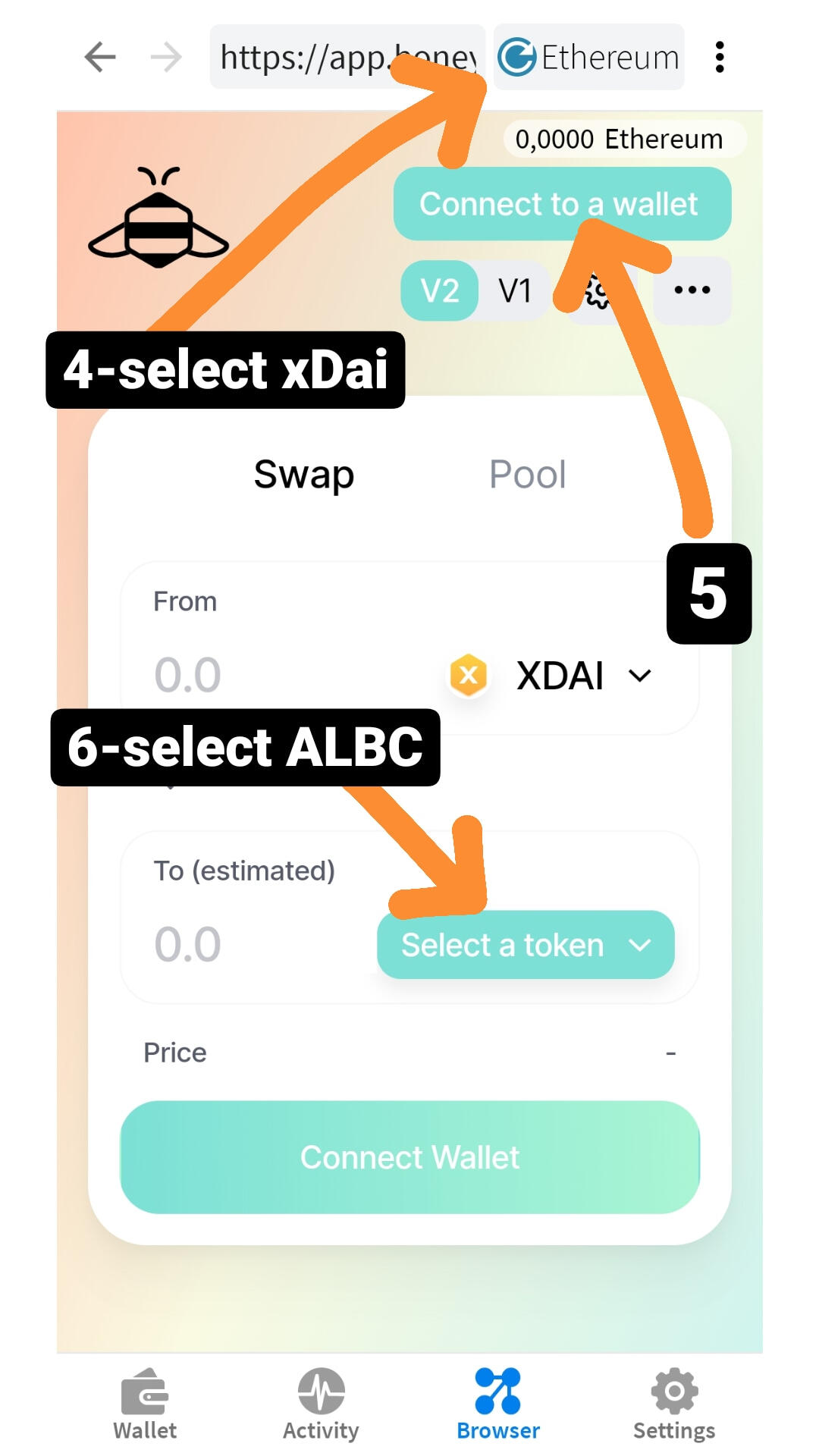Switch to the Swap tab
819x1456 pixels.
click(304, 475)
